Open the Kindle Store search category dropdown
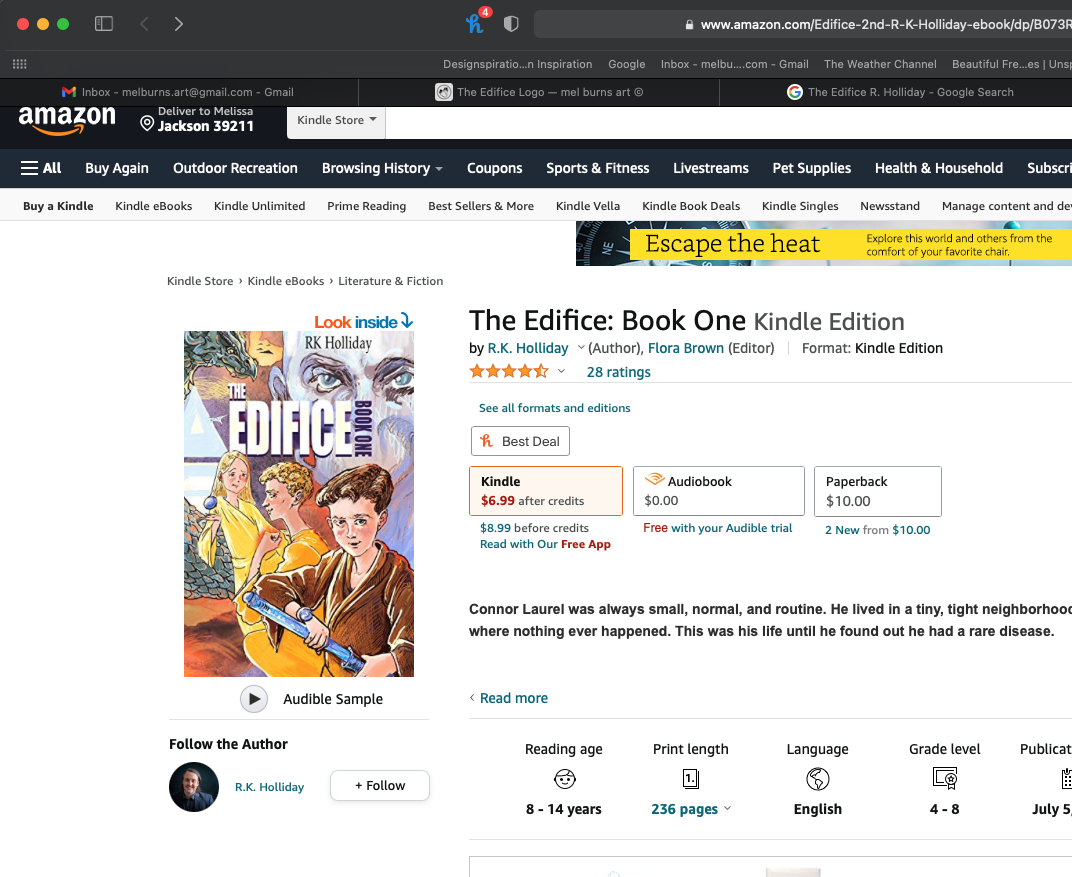1072x877 pixels. point(336,121)
